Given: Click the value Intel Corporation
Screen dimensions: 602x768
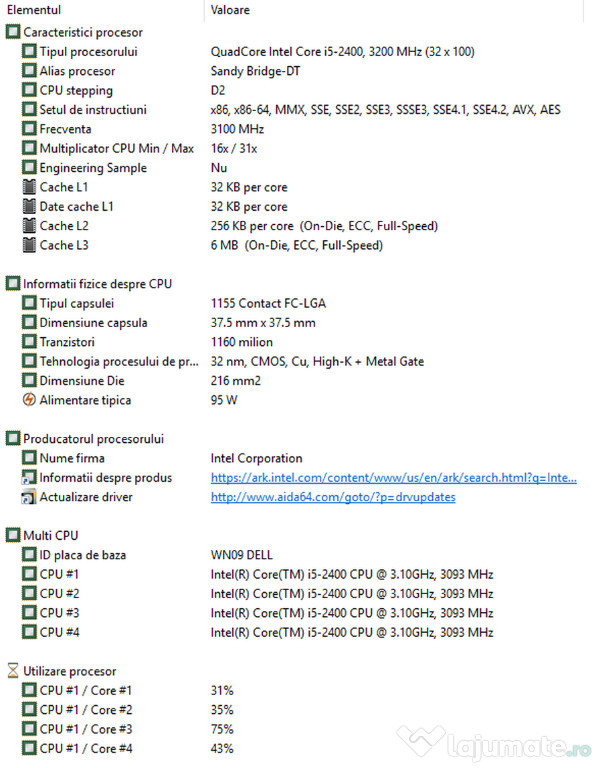Looking at the screenshot, I should coord(256,458).
